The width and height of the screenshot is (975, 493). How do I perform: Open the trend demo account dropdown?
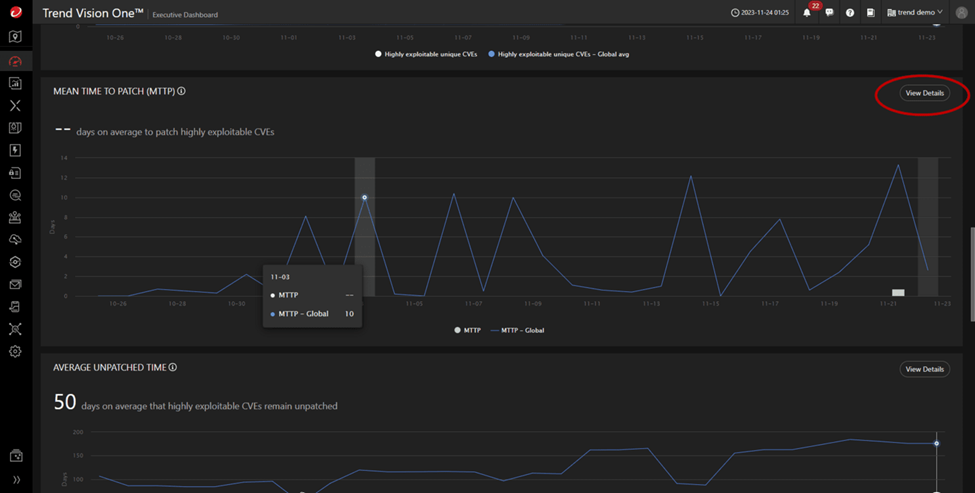tap(915, 12)
